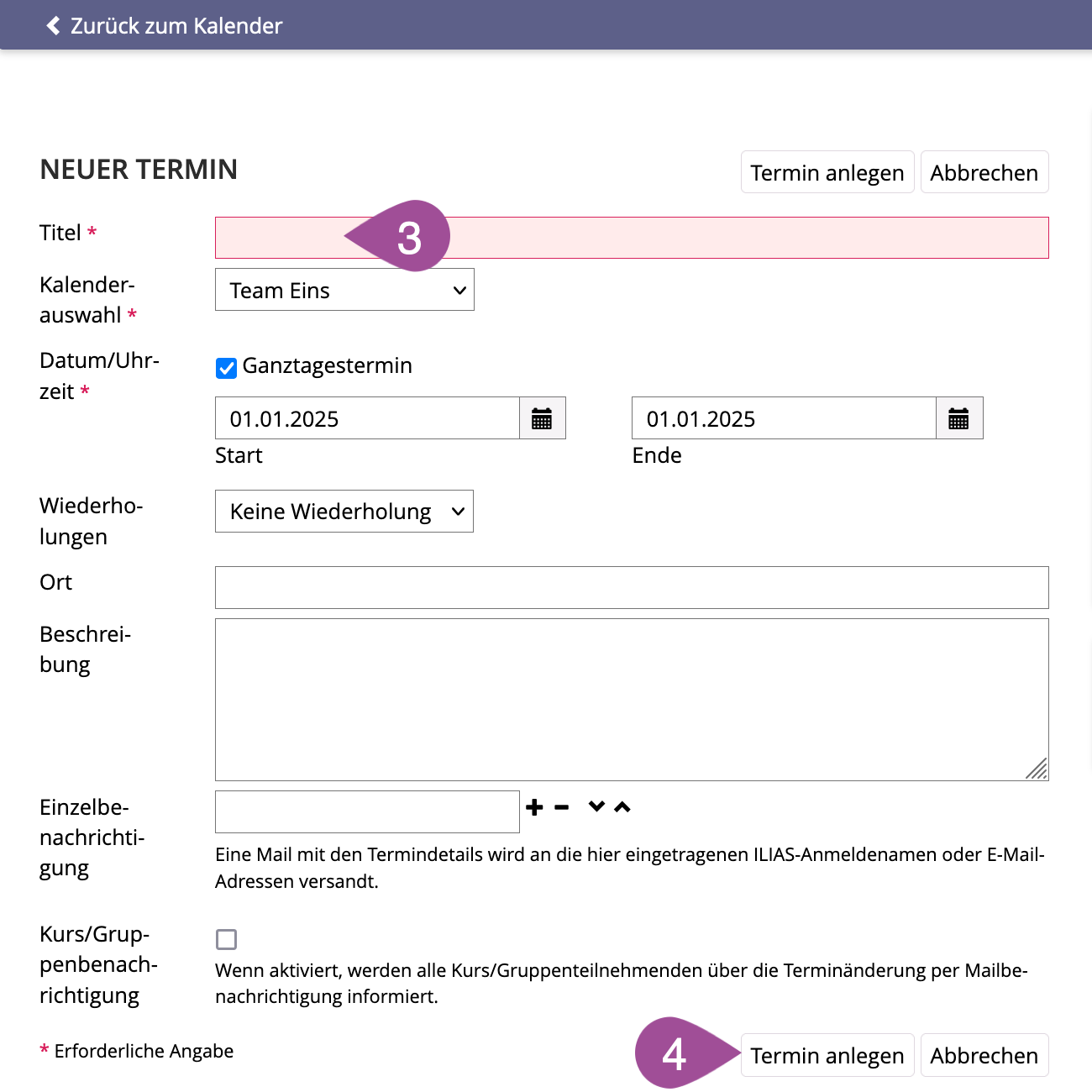The image size is (1092, 1092).
Task: Focus the Titel input field
Action: click(714, 238)
